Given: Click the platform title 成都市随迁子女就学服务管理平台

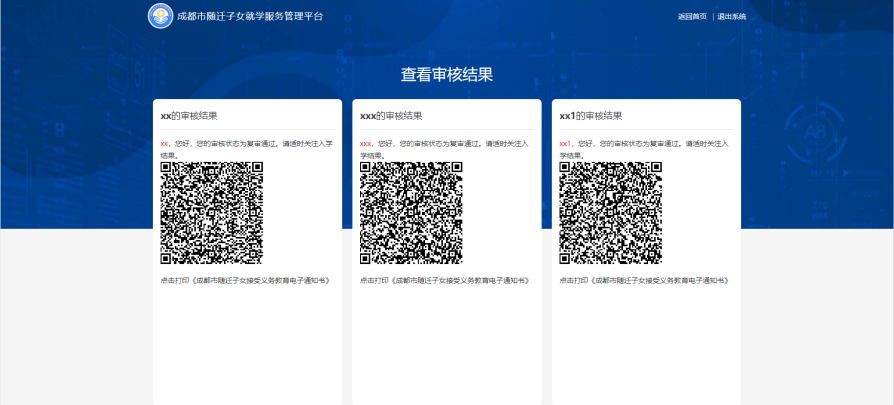Looking at the screenshot, I should point(250,17).
